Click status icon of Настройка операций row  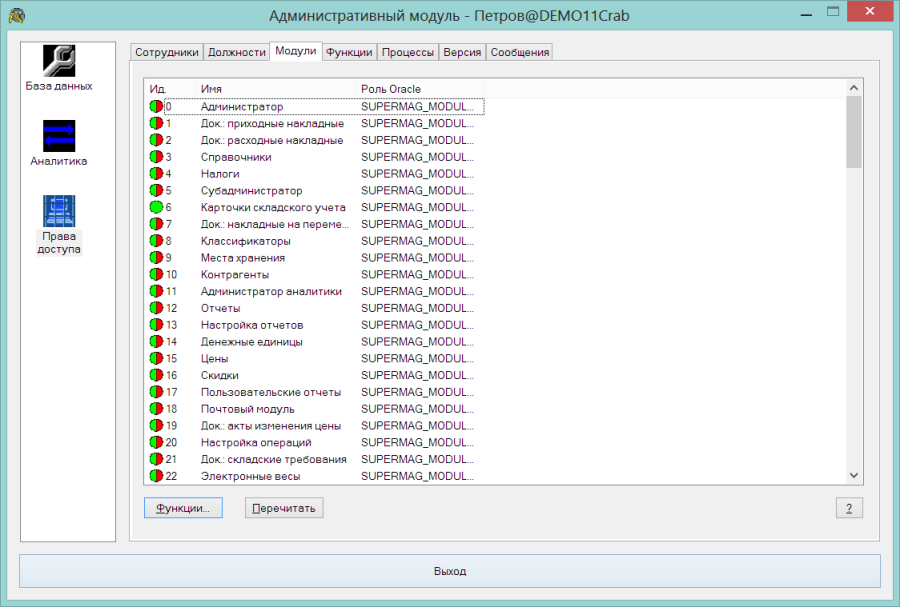[x=156, y=442]
